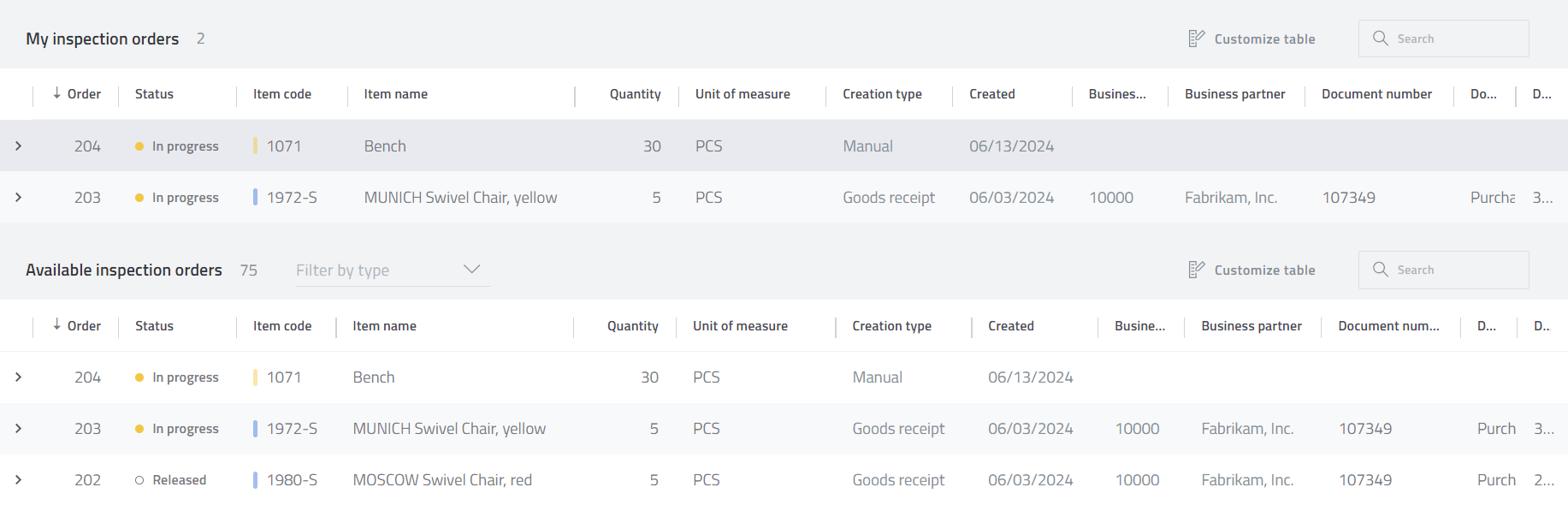Expand order 202 row in Available inspection orders

pyautogui.click(x=18, y=480)
